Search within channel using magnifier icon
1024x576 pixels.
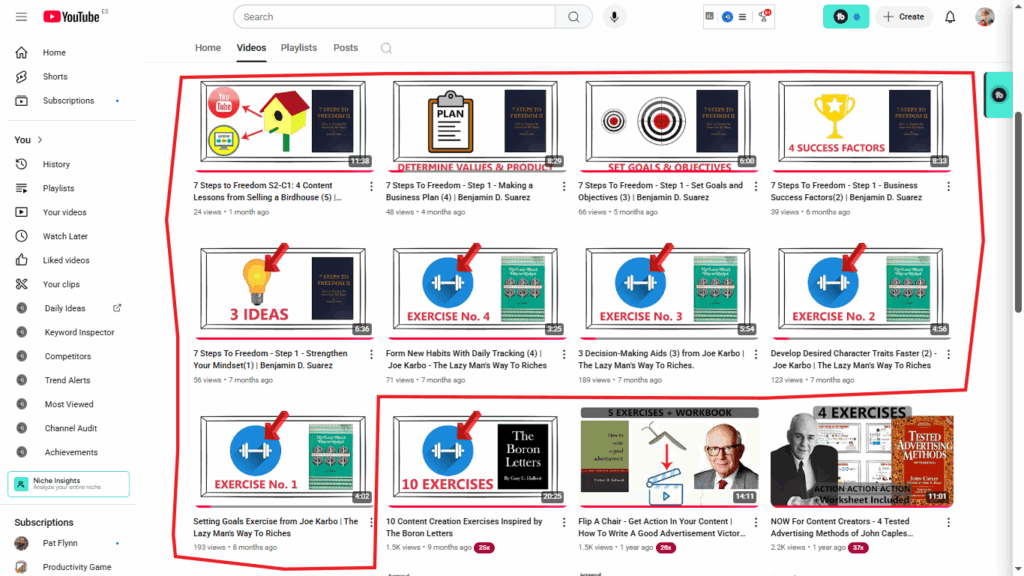click(x=386, y=48)
